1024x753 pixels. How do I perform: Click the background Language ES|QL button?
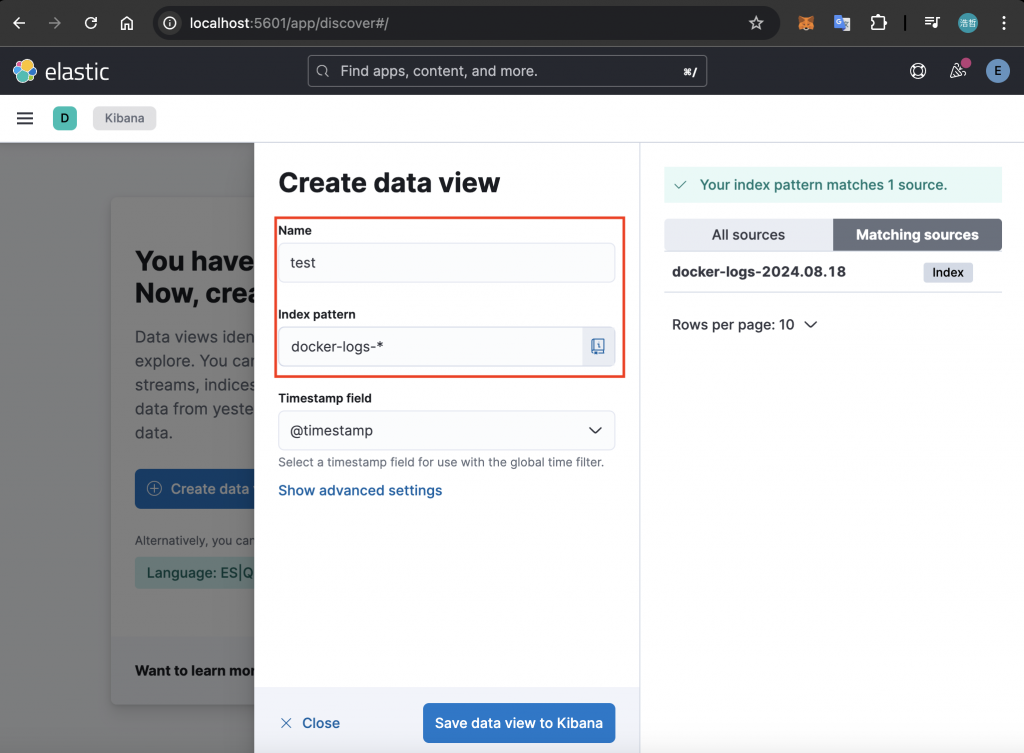[x=195, y=573]
